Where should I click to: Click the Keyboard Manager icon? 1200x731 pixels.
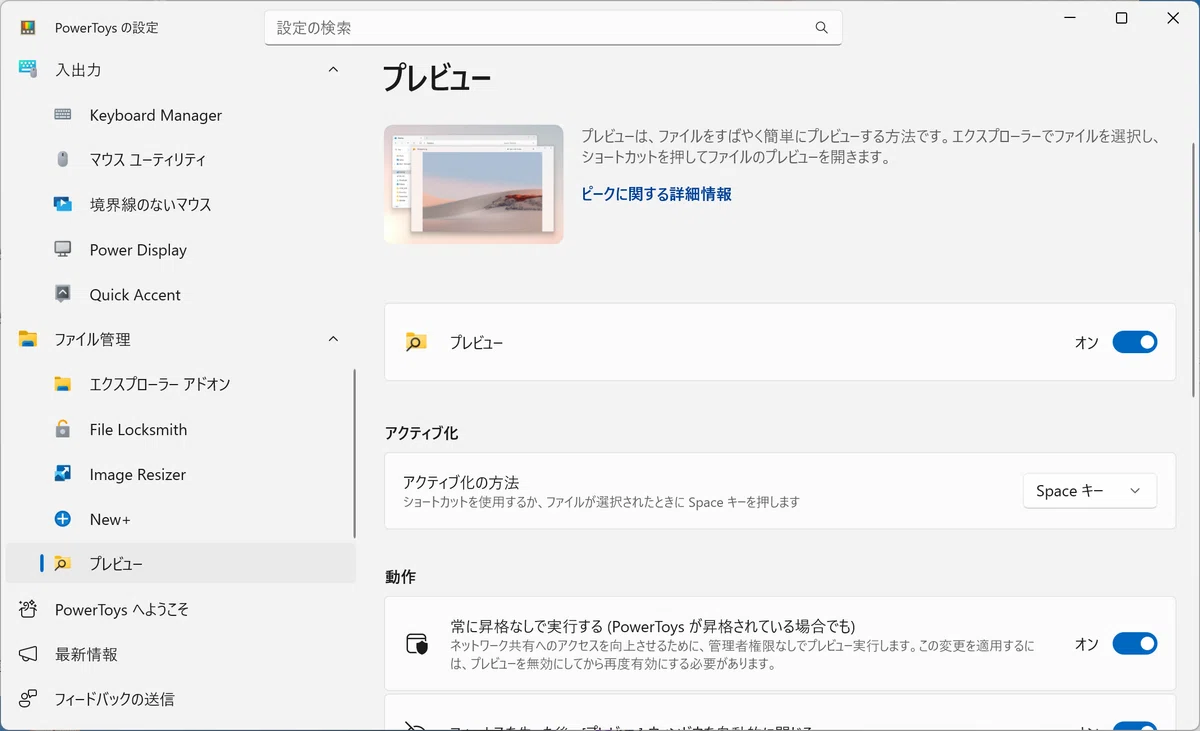tap(63, 115)
